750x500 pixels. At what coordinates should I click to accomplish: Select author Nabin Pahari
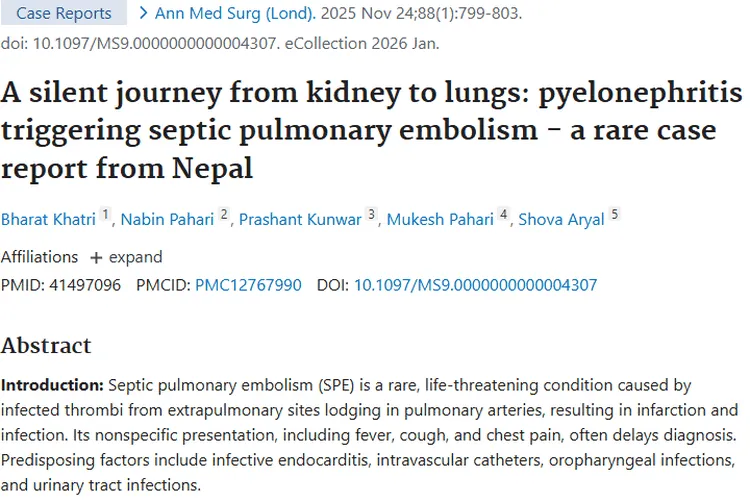166,220
